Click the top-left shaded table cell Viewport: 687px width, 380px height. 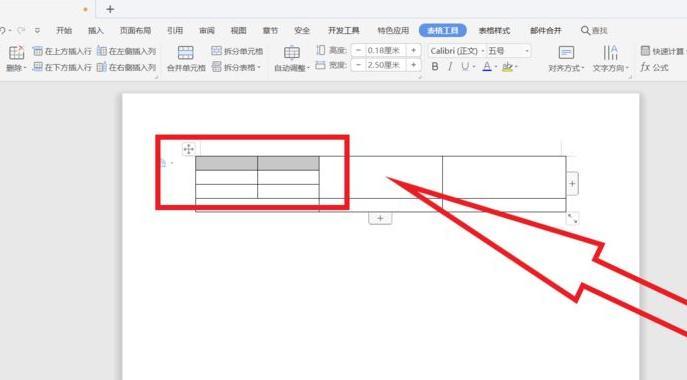[227, 163]
